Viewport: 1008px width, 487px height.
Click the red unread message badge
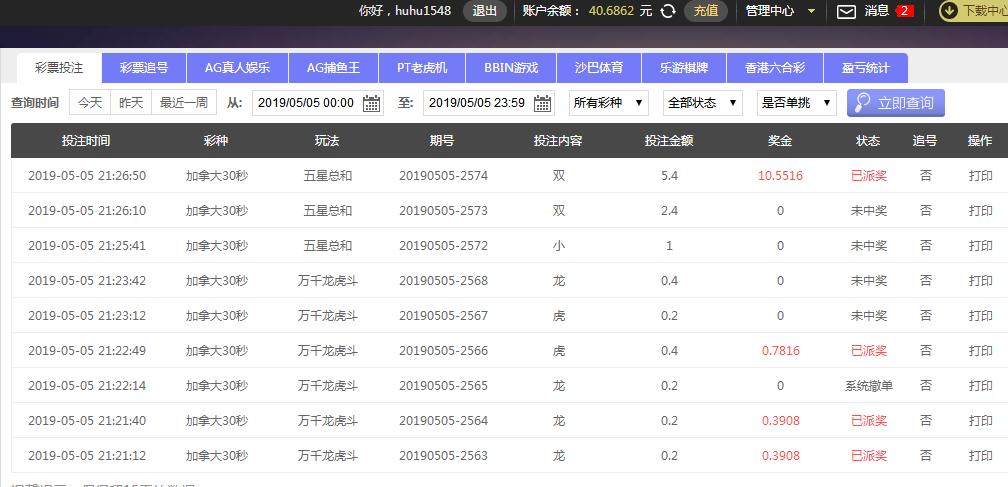904,11
